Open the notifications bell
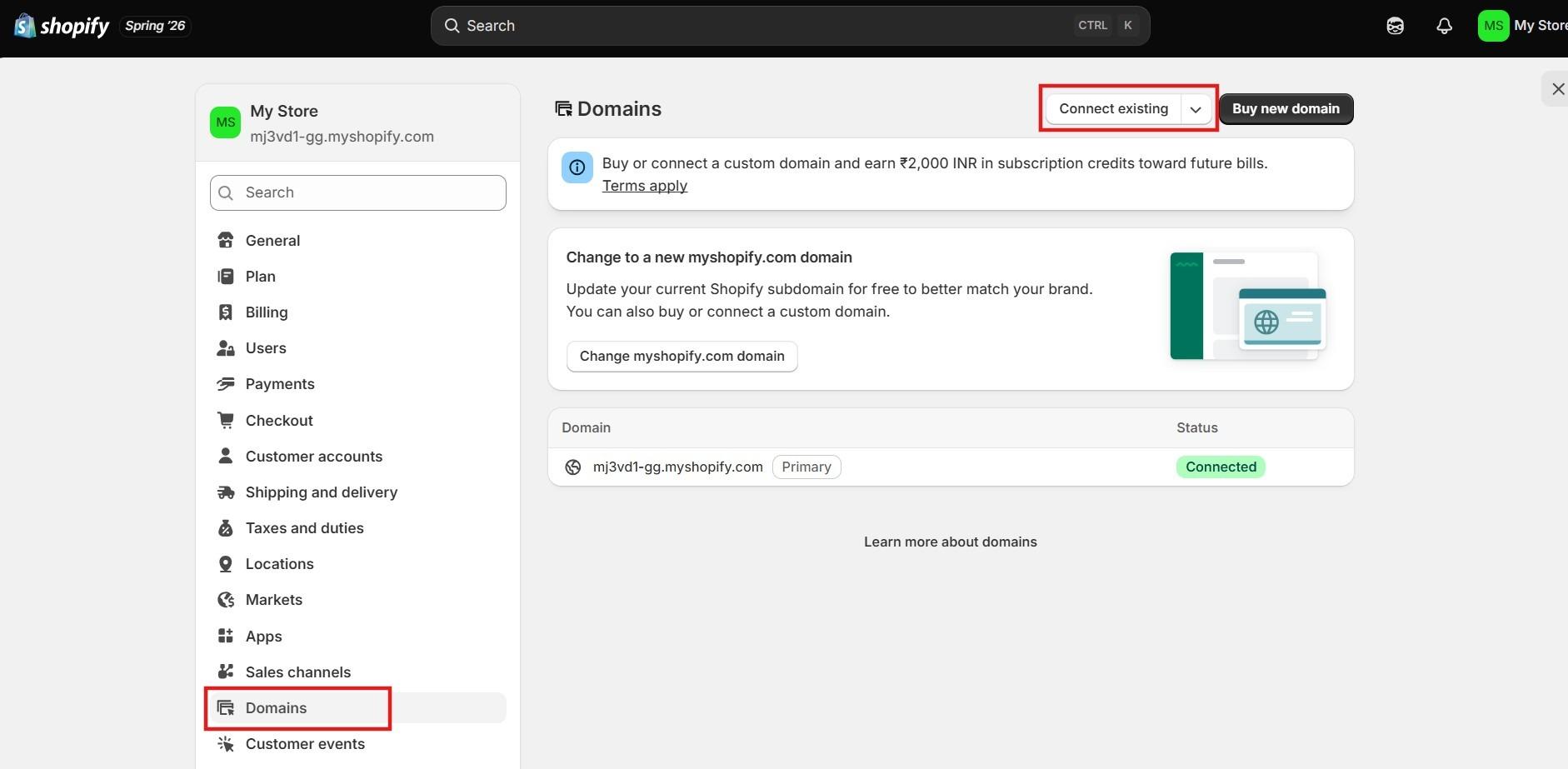The image size is (1568, 769). pyautogui.click(x=1444, y=26)
